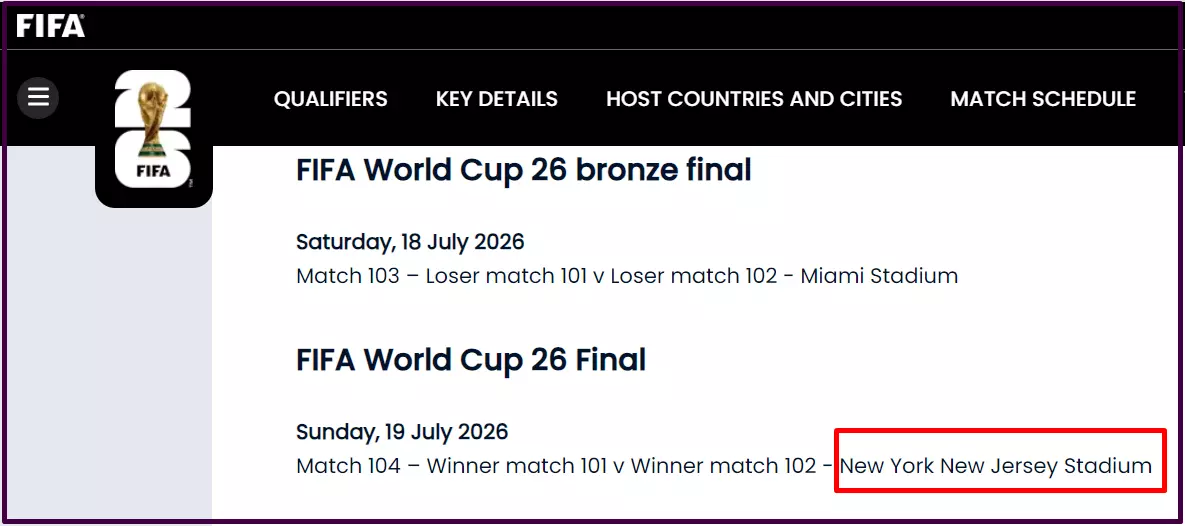Click Loser match 101 in bronze final line
Viewport: 1185px width, 526px height.
coord(506,276)
